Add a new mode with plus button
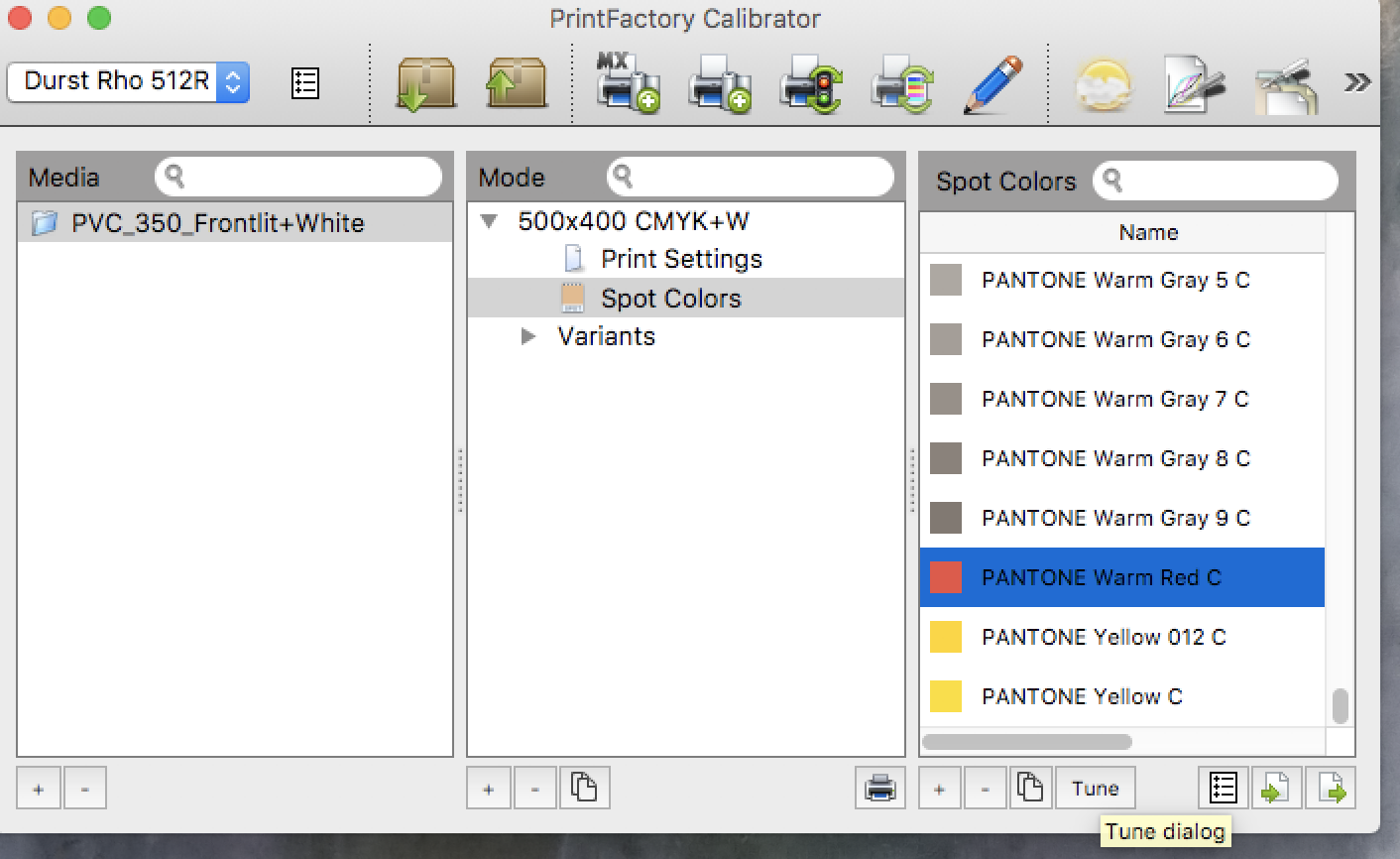Viewport: 1400px width, 859px height. coord(489,790)
